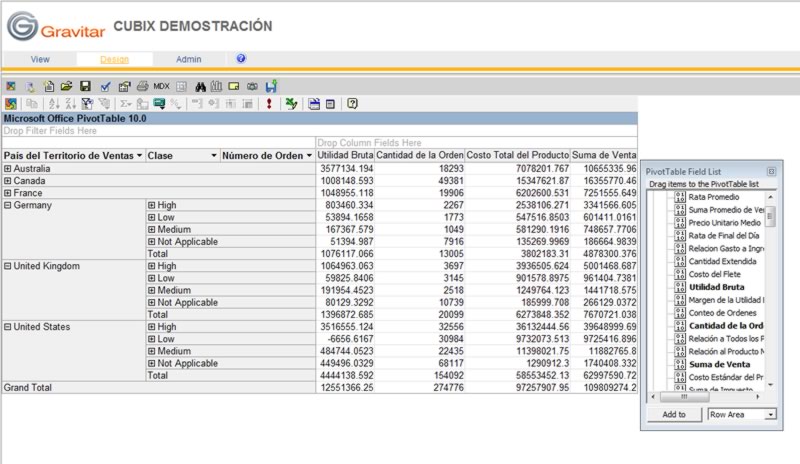Viewport: 800px width, 464px height.
Task: Click the binoculars search icon
Action: point(200,86)
